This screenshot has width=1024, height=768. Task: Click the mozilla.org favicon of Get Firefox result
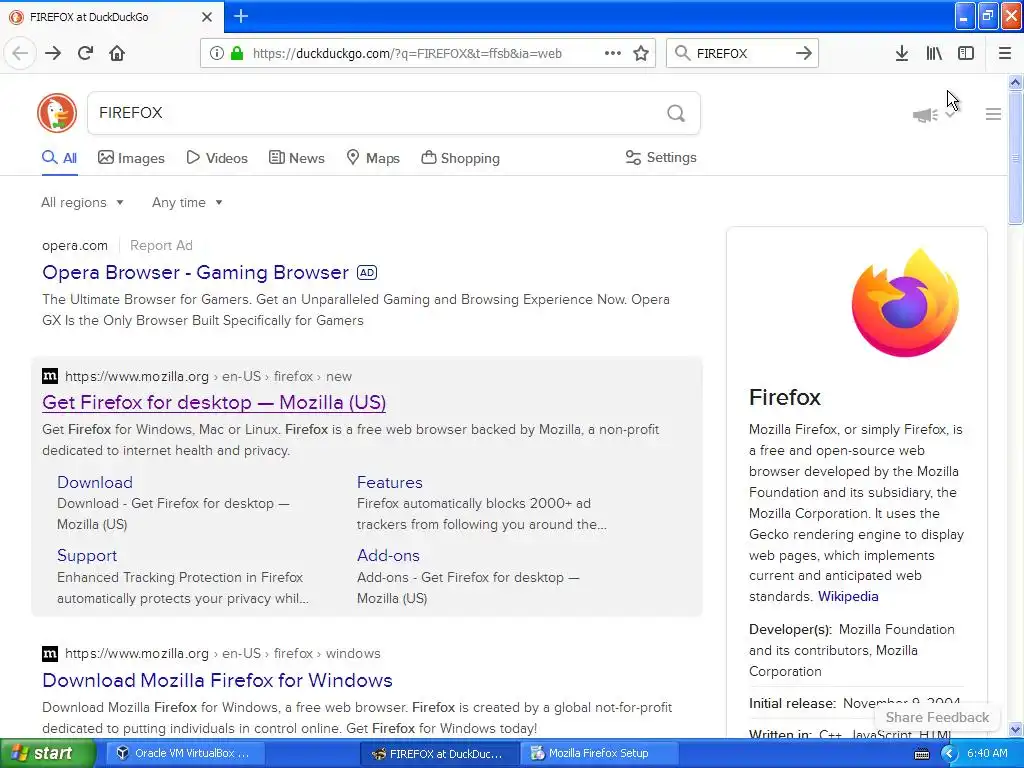tap(50, 376)
